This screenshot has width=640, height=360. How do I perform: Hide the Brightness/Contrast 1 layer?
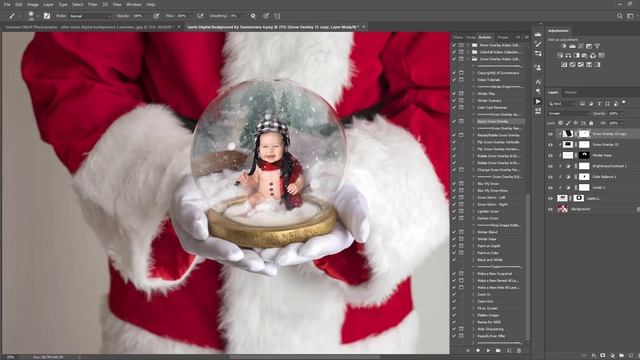click(x=551, y=166)
